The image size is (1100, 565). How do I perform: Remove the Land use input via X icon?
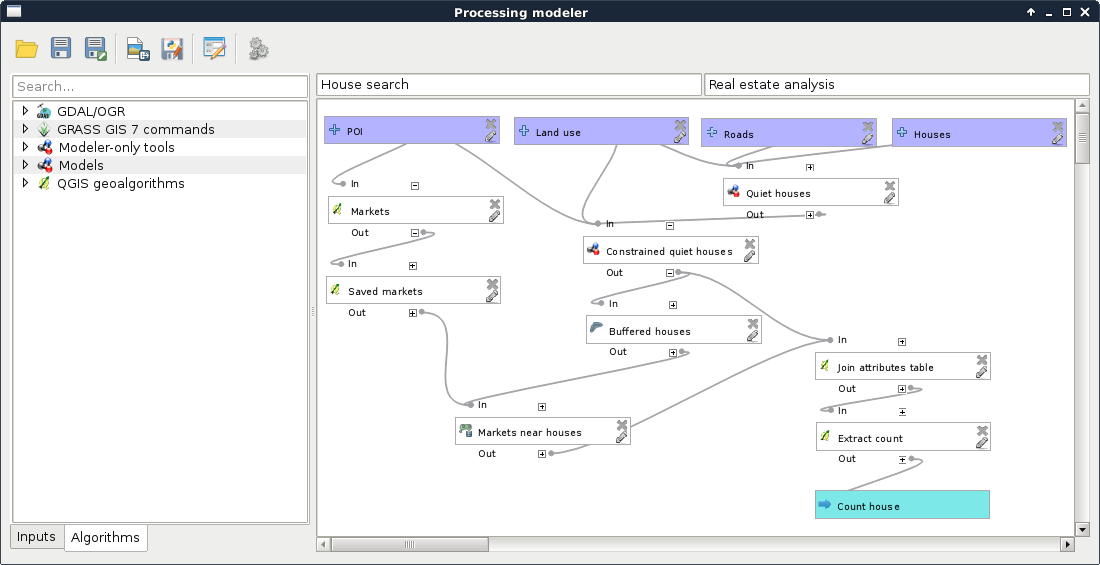click(680, 125)
